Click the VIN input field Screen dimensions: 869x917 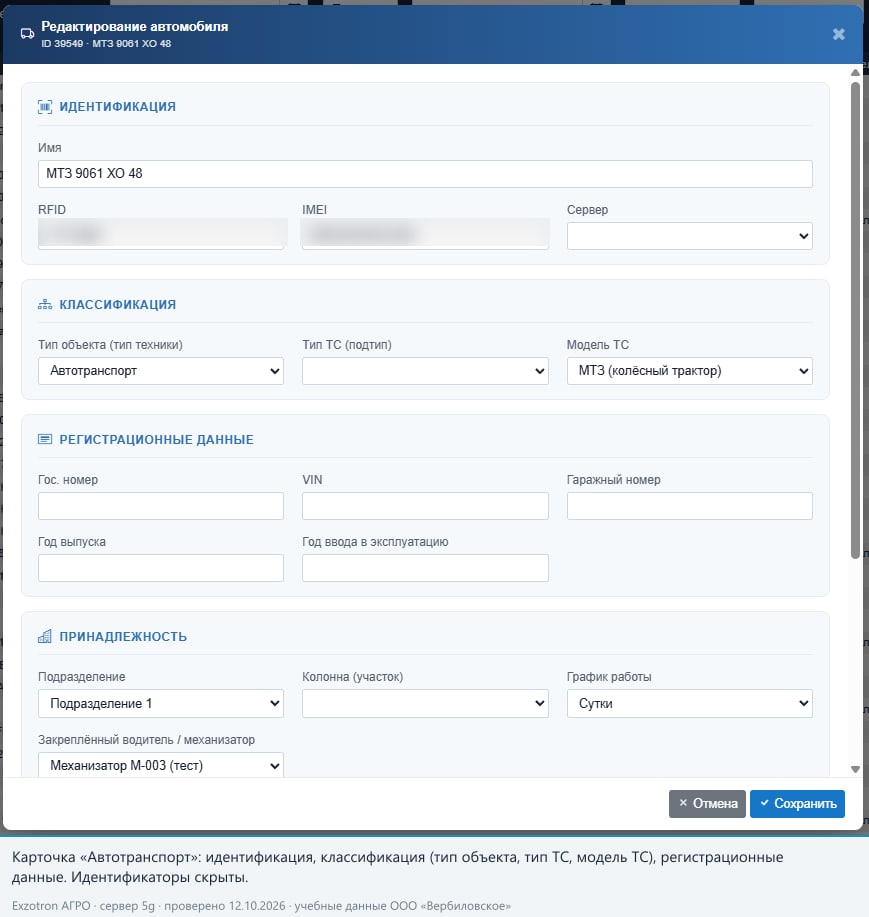pyautogui.click(x=425, y=506)
